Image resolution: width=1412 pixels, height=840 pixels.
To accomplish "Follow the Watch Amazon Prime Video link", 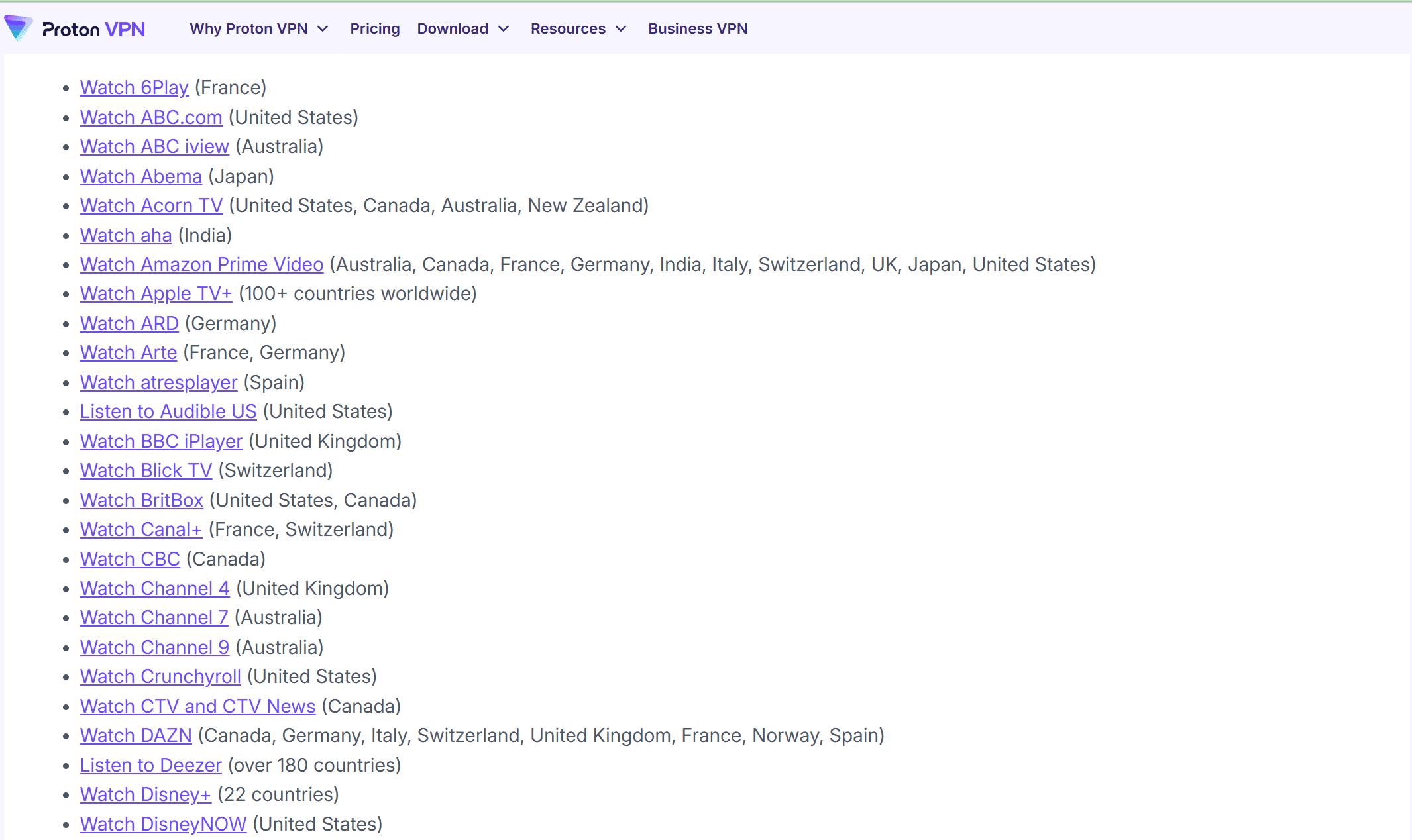I will (201, 264).
